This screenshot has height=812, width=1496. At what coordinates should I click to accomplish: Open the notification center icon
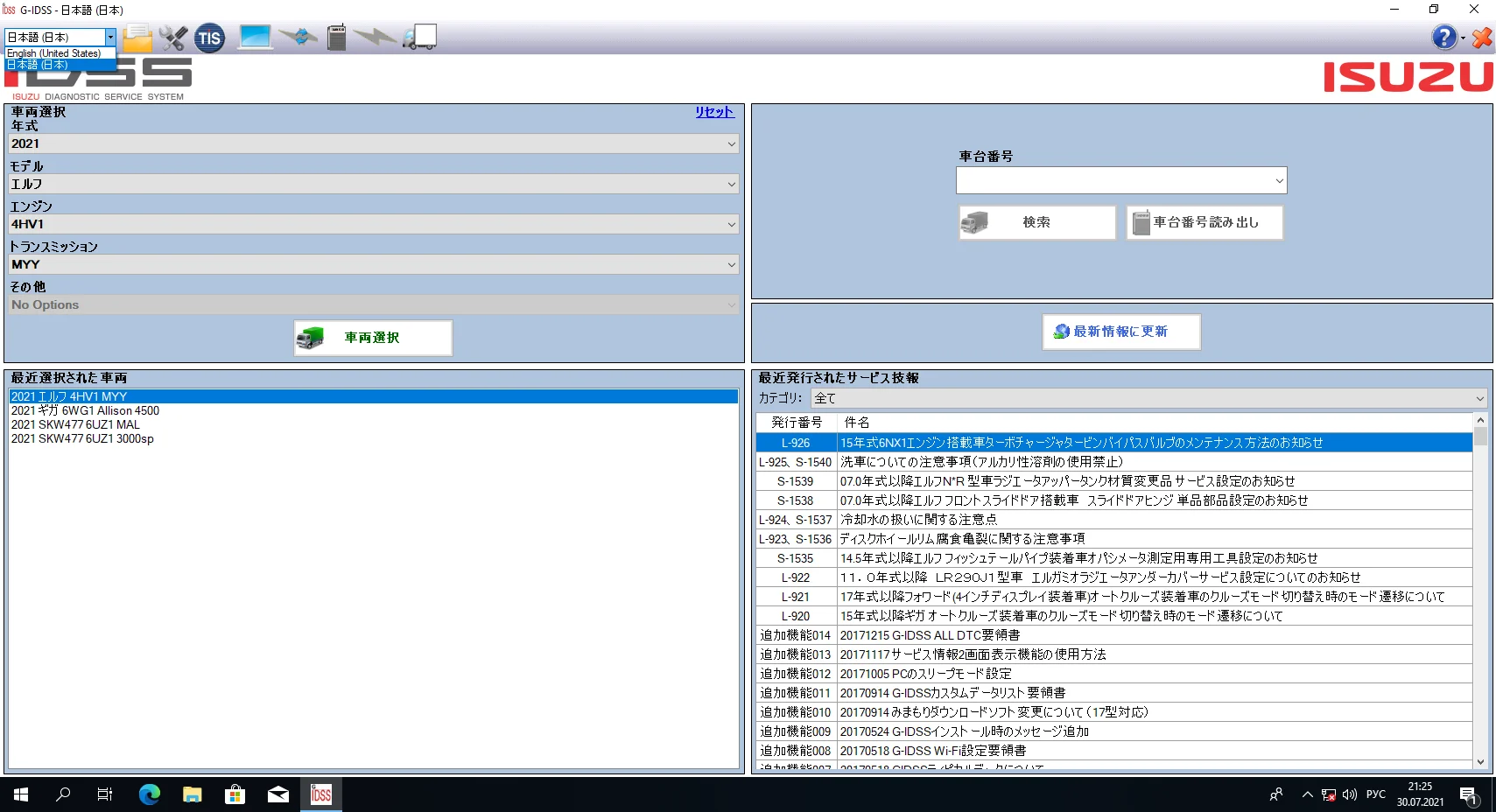click(1468, 794)
